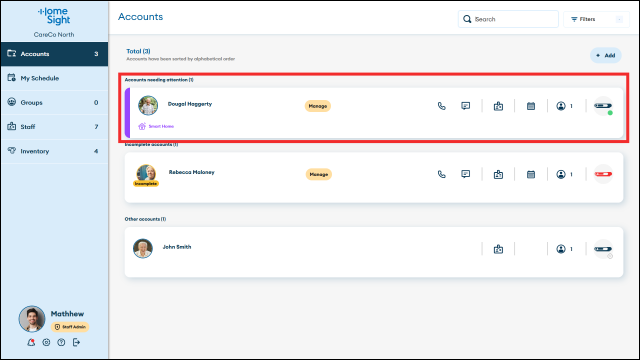Click into the Search field

[x=508, y=19]
